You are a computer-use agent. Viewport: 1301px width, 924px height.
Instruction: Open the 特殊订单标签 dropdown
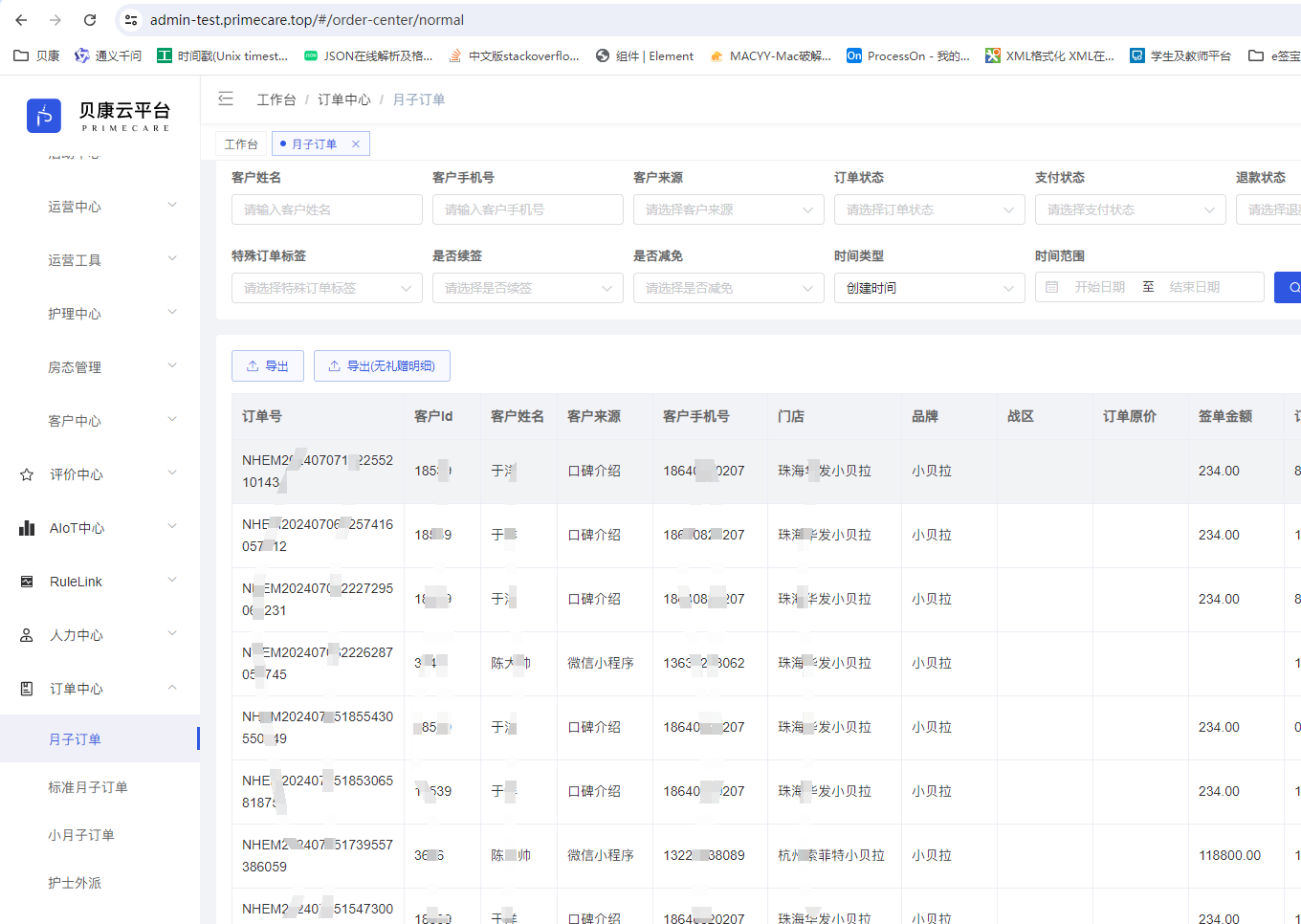tap(326, 288)
